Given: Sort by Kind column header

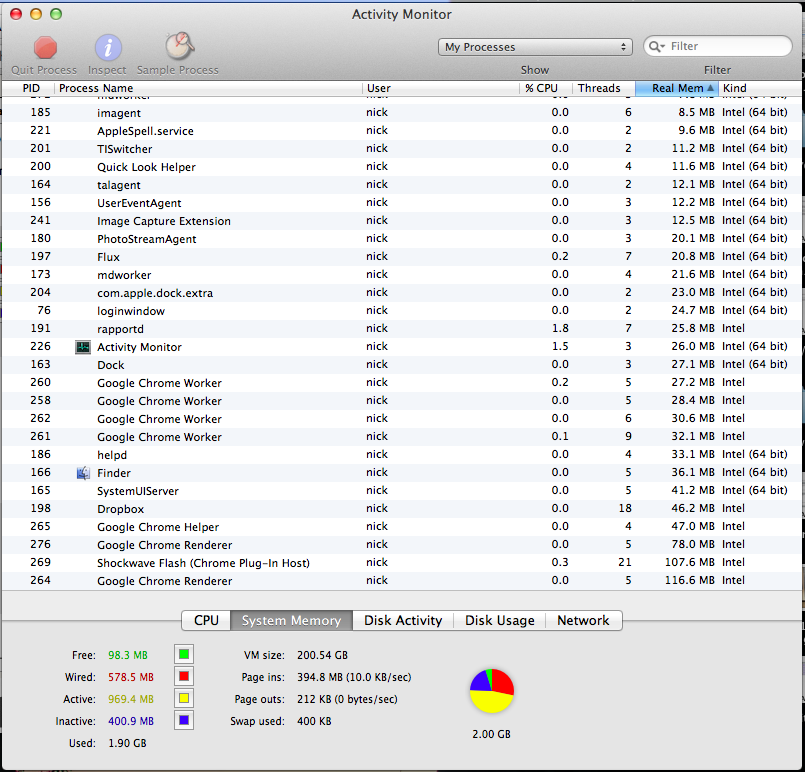Looking at the screenshot, I should point(761,88).
